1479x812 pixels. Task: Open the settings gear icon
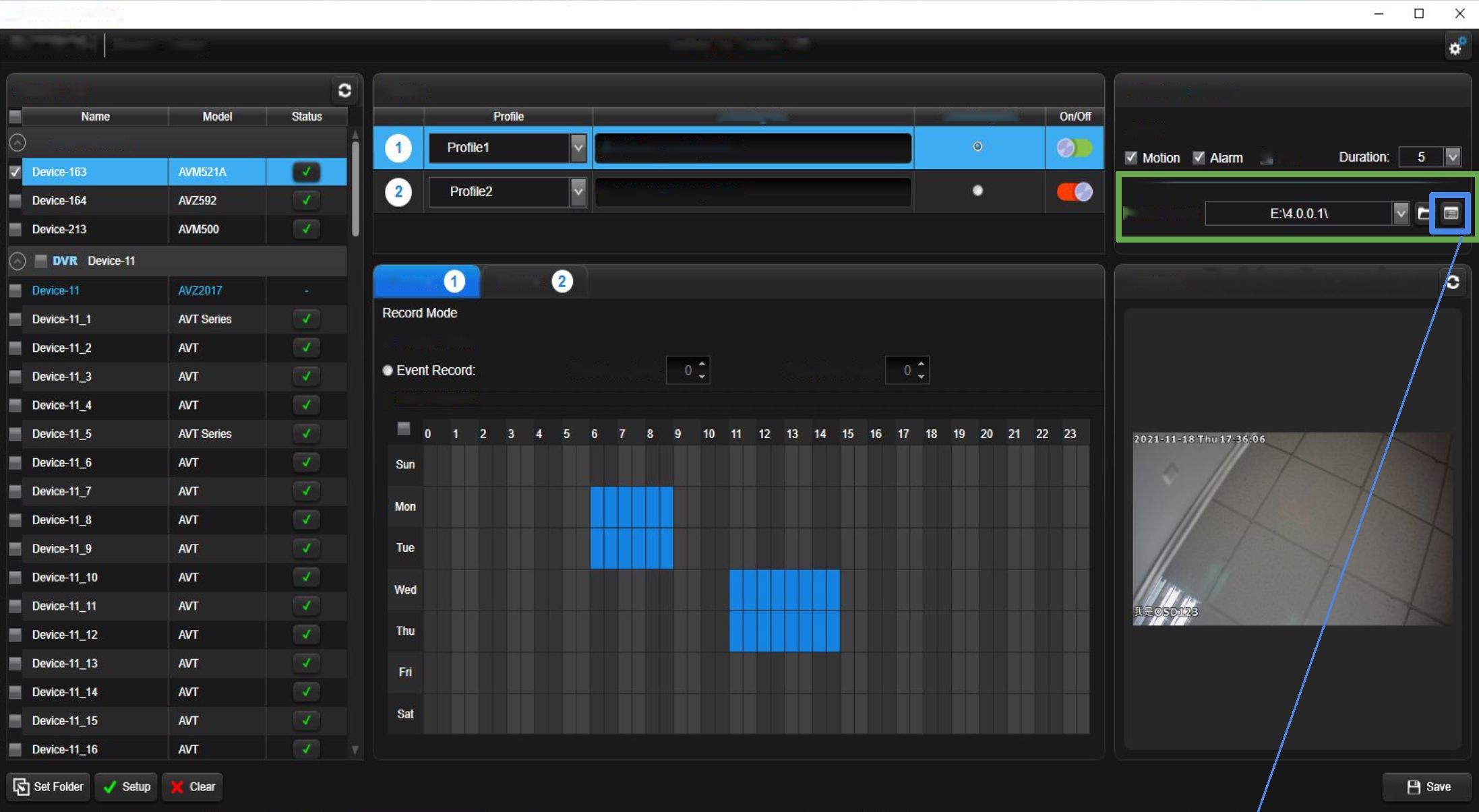pos(1456,47)
